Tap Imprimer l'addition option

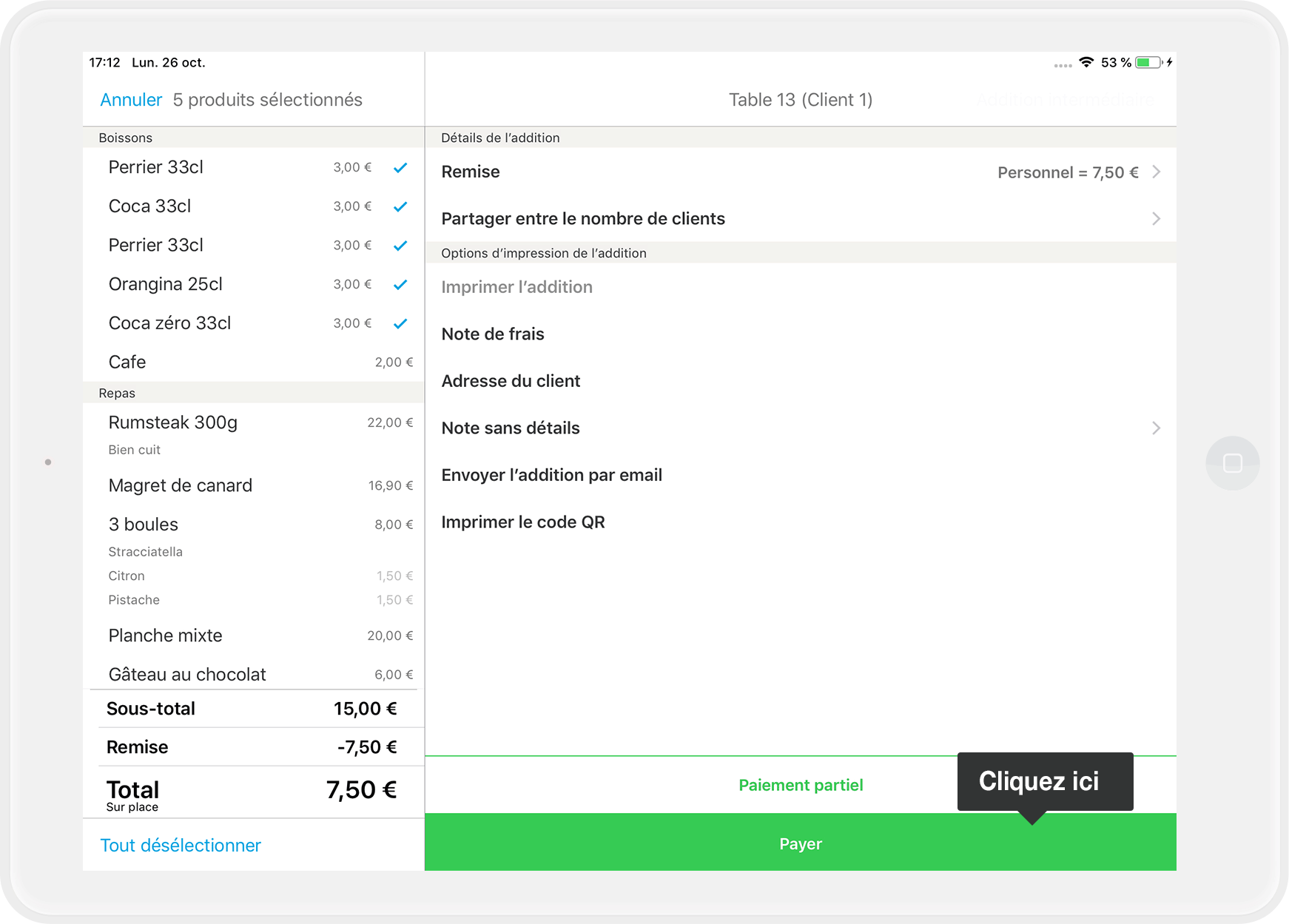point(801,287)
